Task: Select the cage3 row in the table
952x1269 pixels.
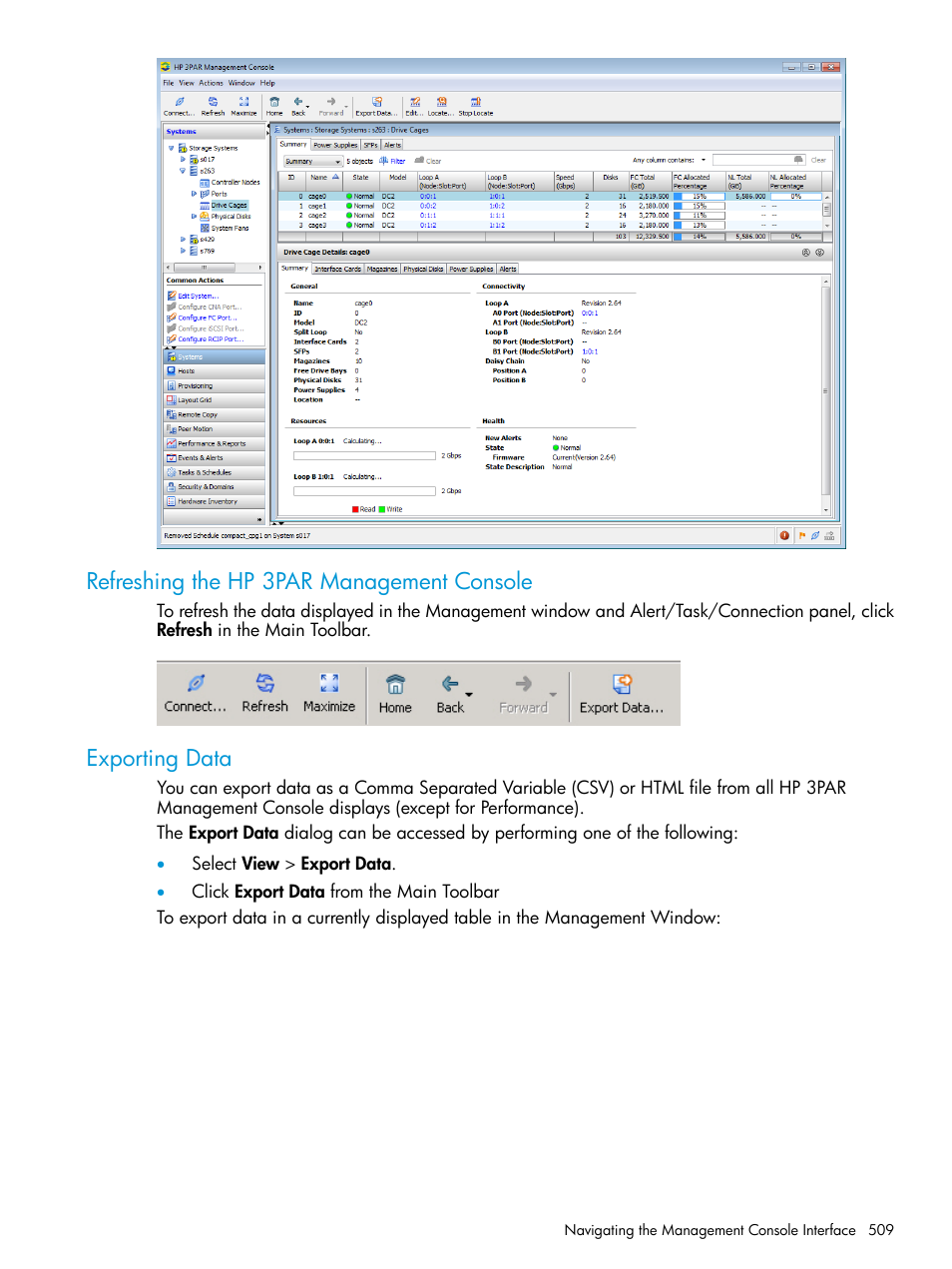Action: click(551, 226)
